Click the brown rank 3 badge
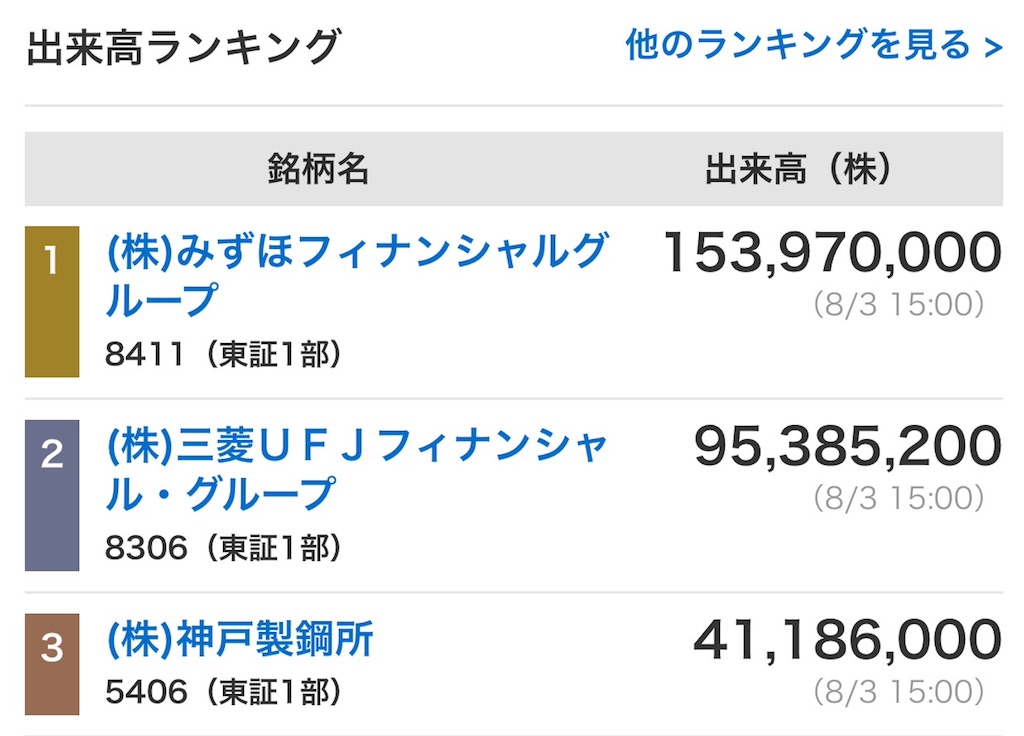This screenshot has width=1024, height=736. [x=52, y=664]
